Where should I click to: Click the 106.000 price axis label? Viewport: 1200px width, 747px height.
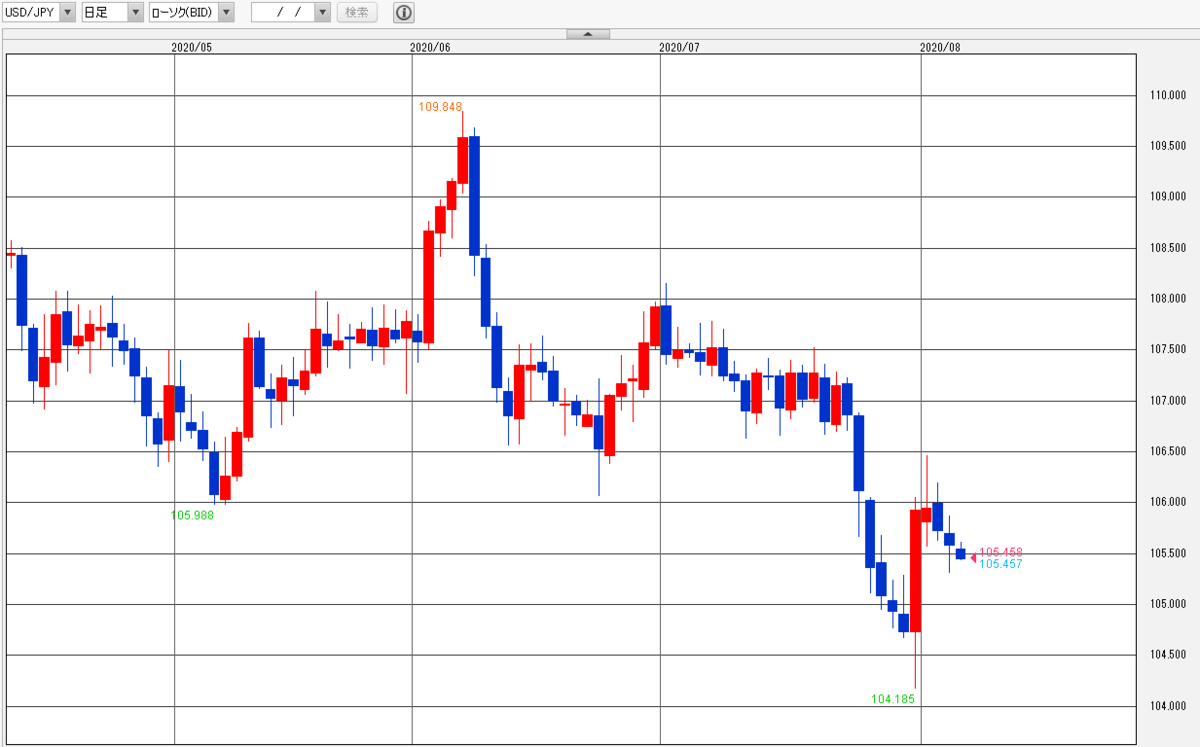[1168, 503]
